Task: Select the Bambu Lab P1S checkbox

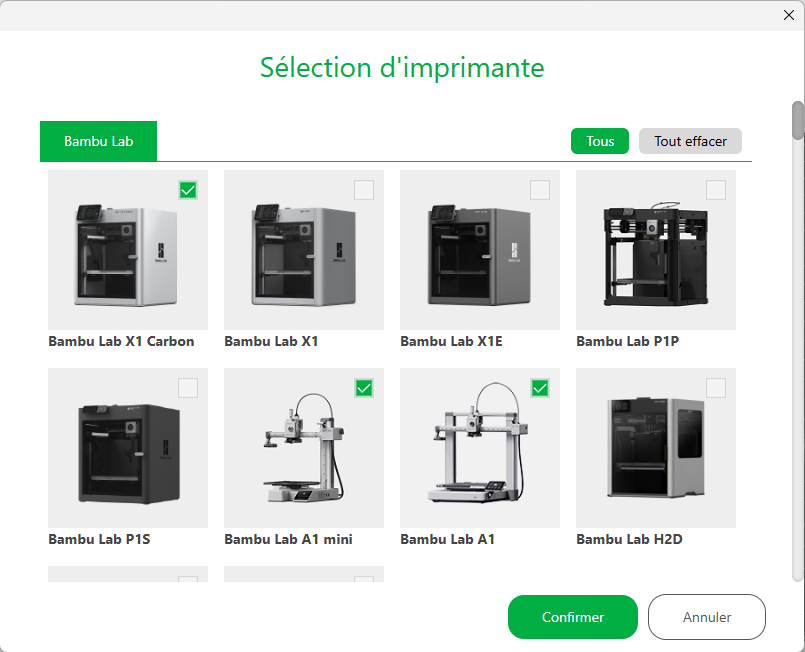Action: pos(188,388)
